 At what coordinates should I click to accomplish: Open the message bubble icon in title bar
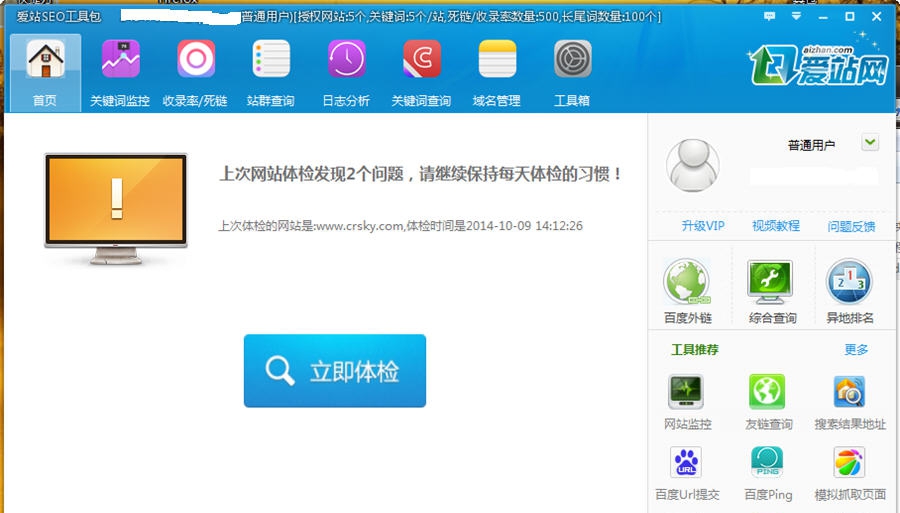click(769, 17)
